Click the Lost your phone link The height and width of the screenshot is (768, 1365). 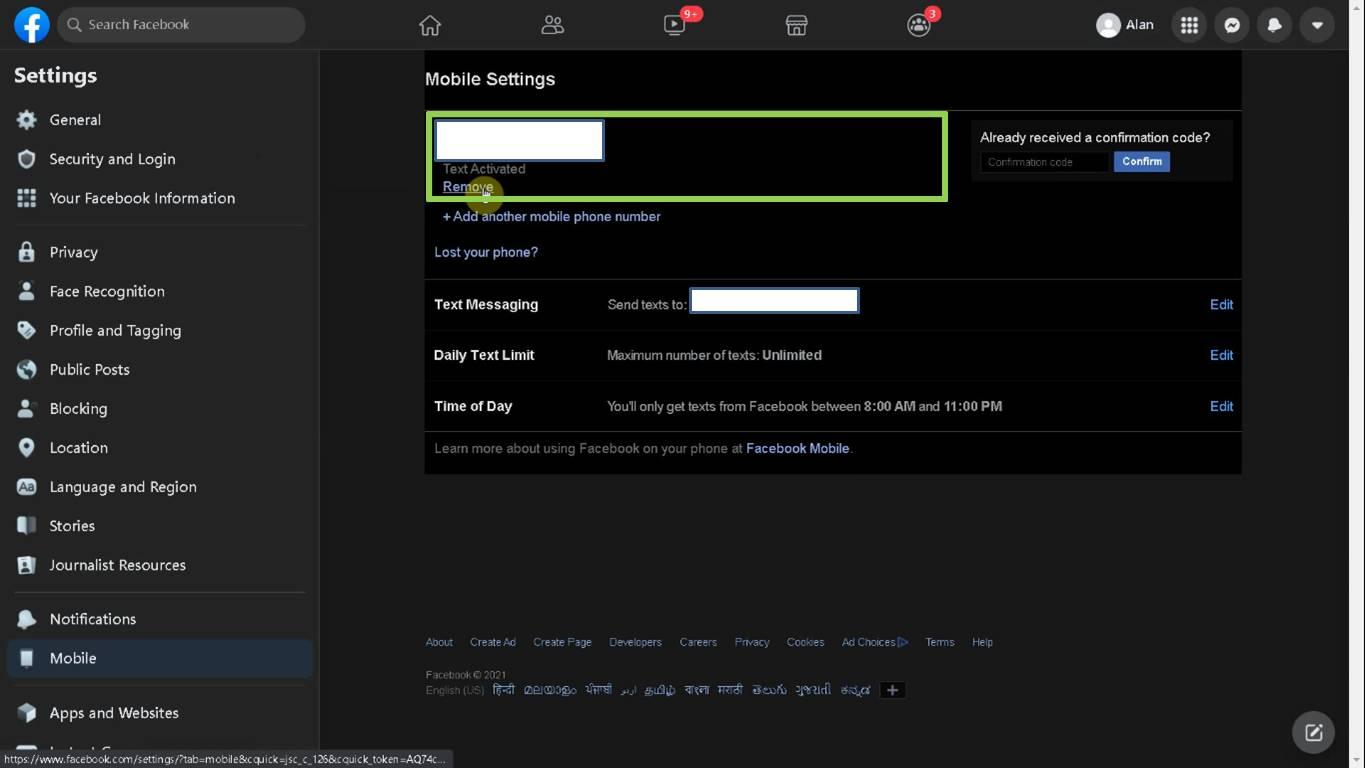(x=486, y=252)
